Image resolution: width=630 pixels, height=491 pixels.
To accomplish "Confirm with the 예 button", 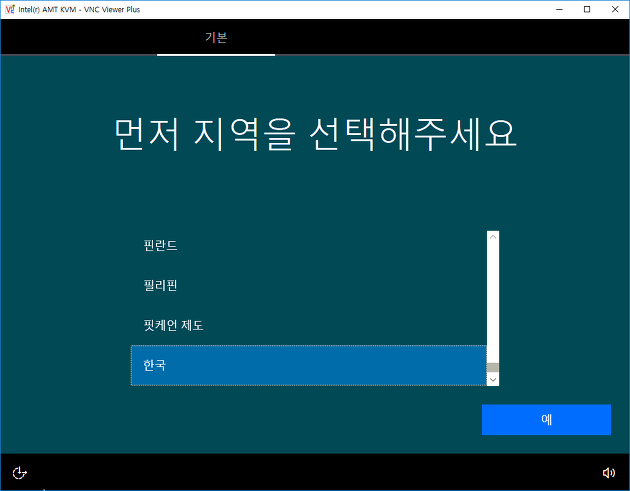I will pyautogui.click(x=546, y=419).
